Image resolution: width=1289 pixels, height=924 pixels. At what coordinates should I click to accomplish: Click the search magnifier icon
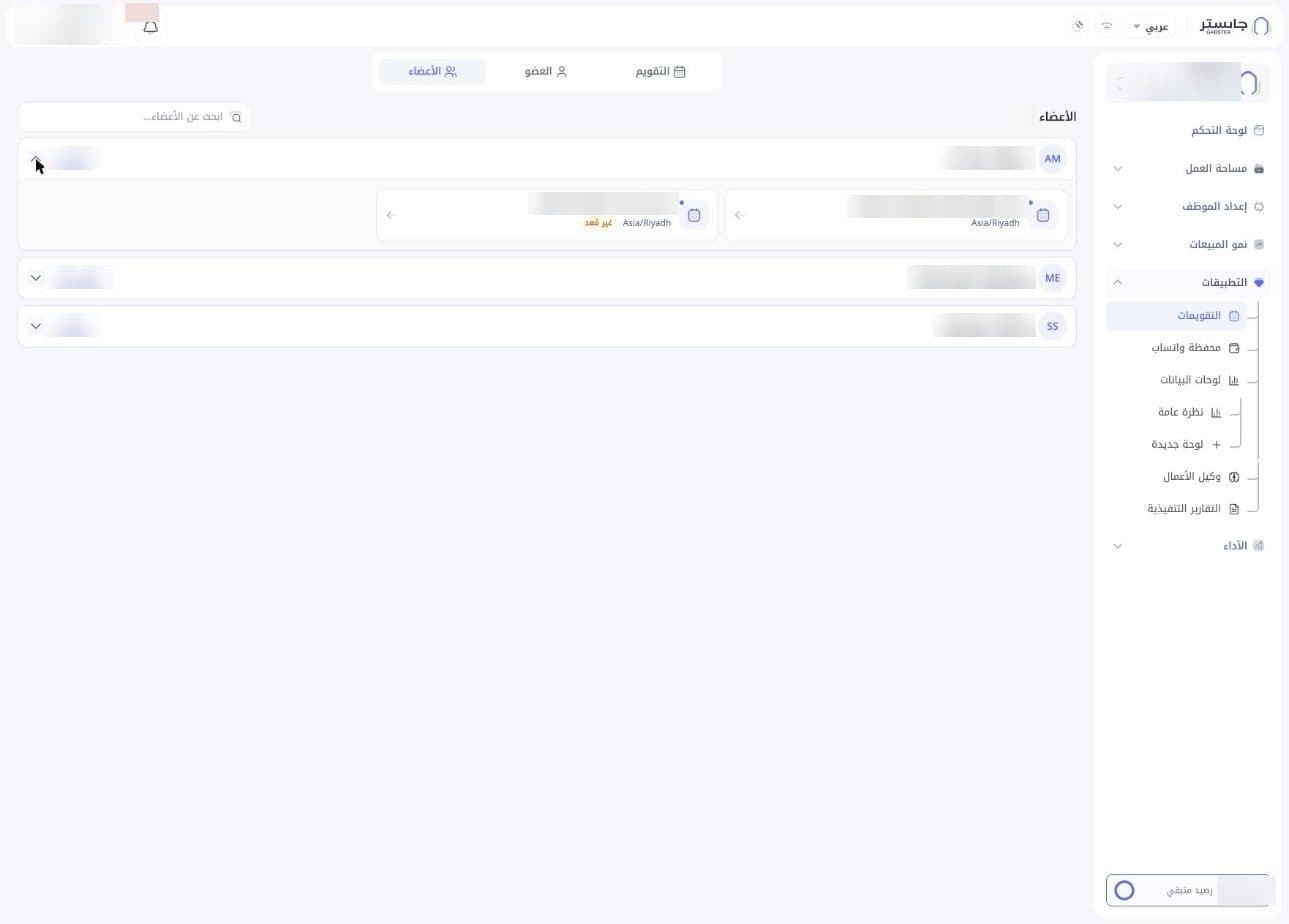coord(236,117)
